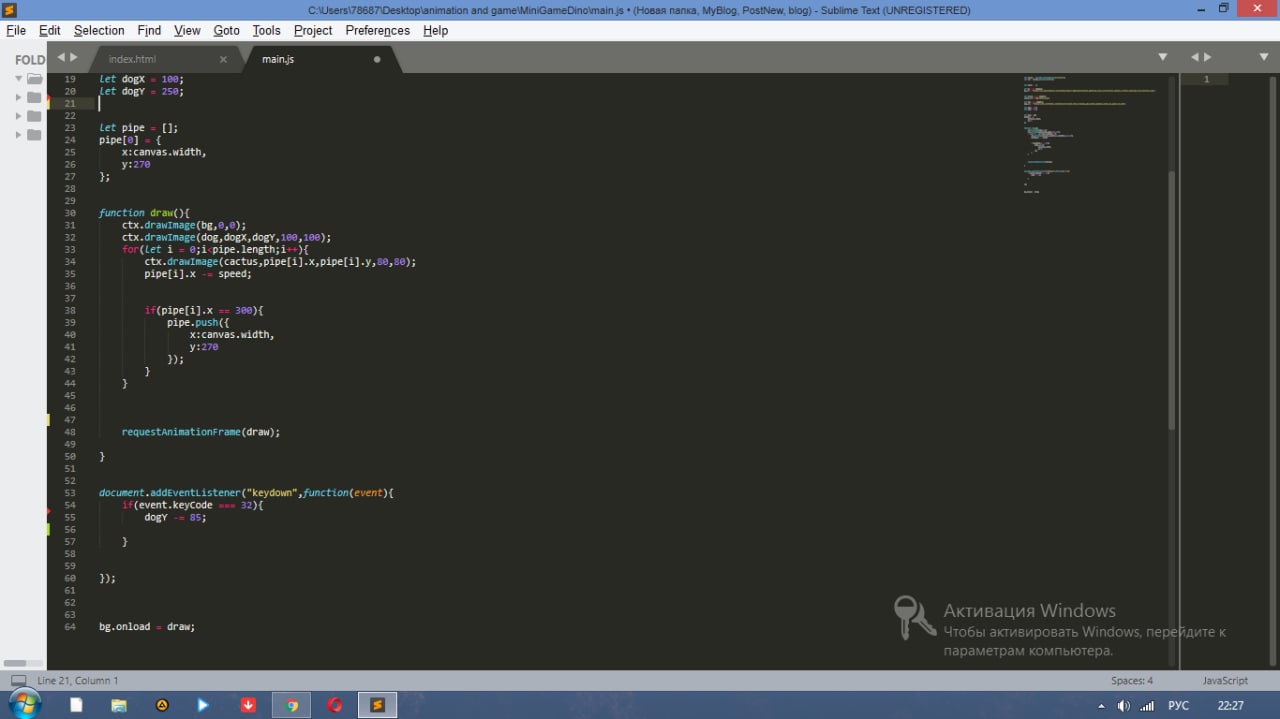Expand the last collapsed folder in sidebar

pyautogui.click(x=19, y=134)
